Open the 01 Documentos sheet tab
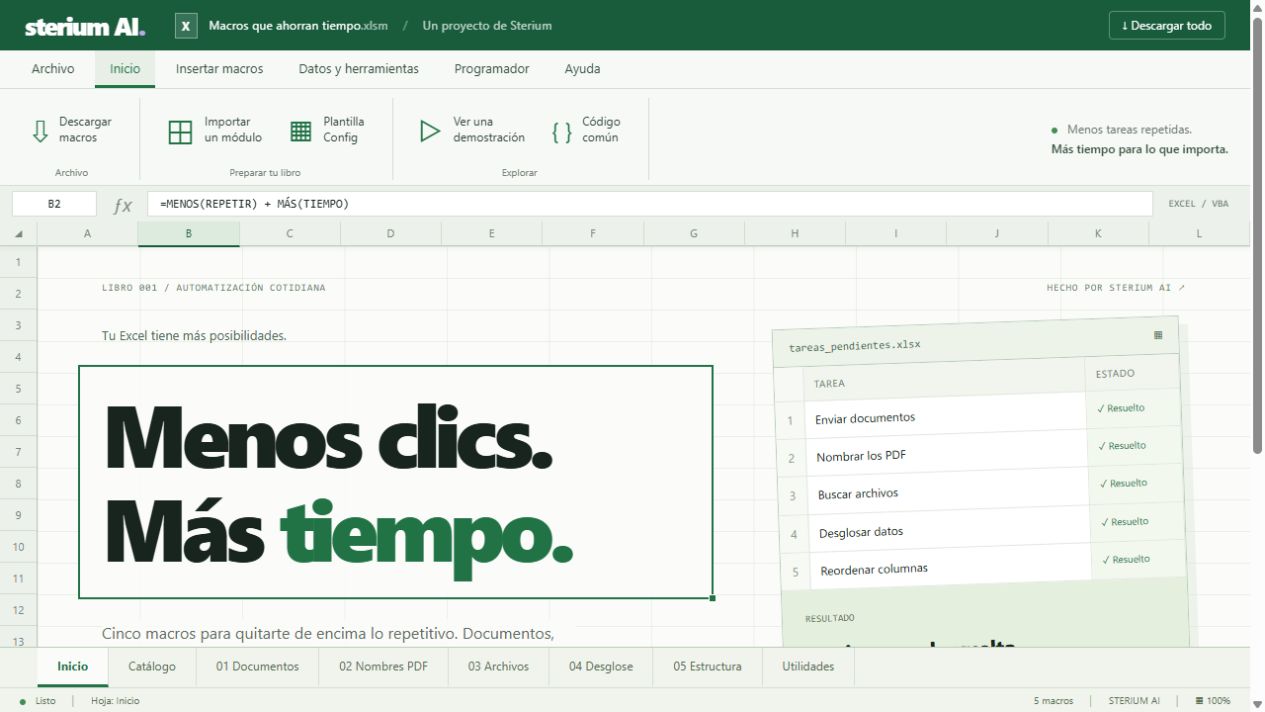This screenshot has height=712, width=1265. coord(257,666)
